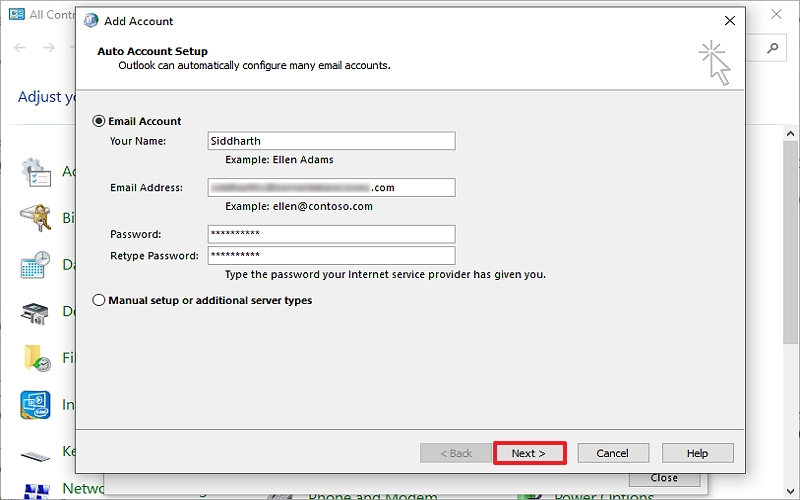Screen dimensions: 800x500
Task: Click the Your Name text field
Action: tap(331, 141)
